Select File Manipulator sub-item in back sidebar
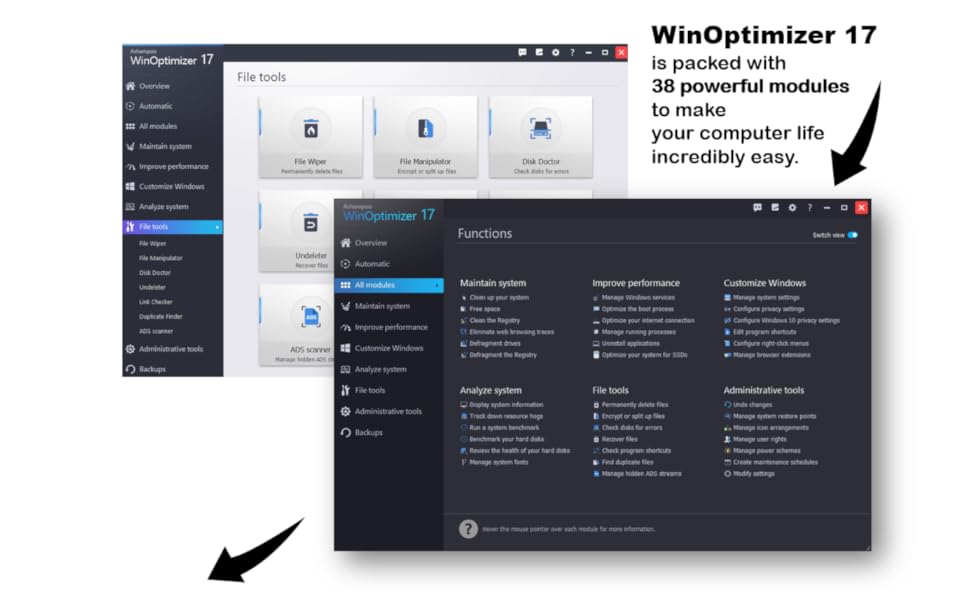 click(x=161, y=259)
